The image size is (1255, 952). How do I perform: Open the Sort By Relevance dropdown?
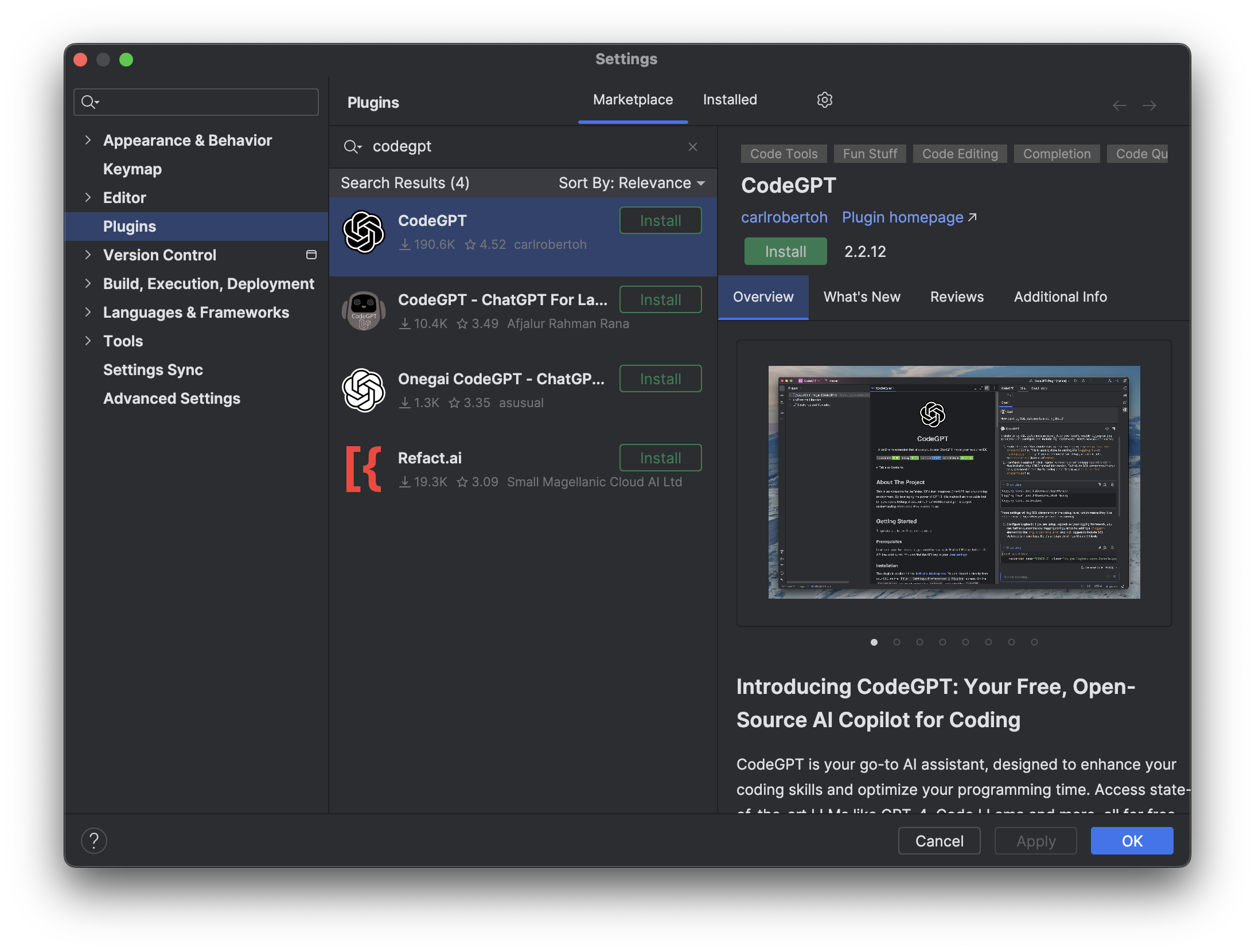pos(632,183)
